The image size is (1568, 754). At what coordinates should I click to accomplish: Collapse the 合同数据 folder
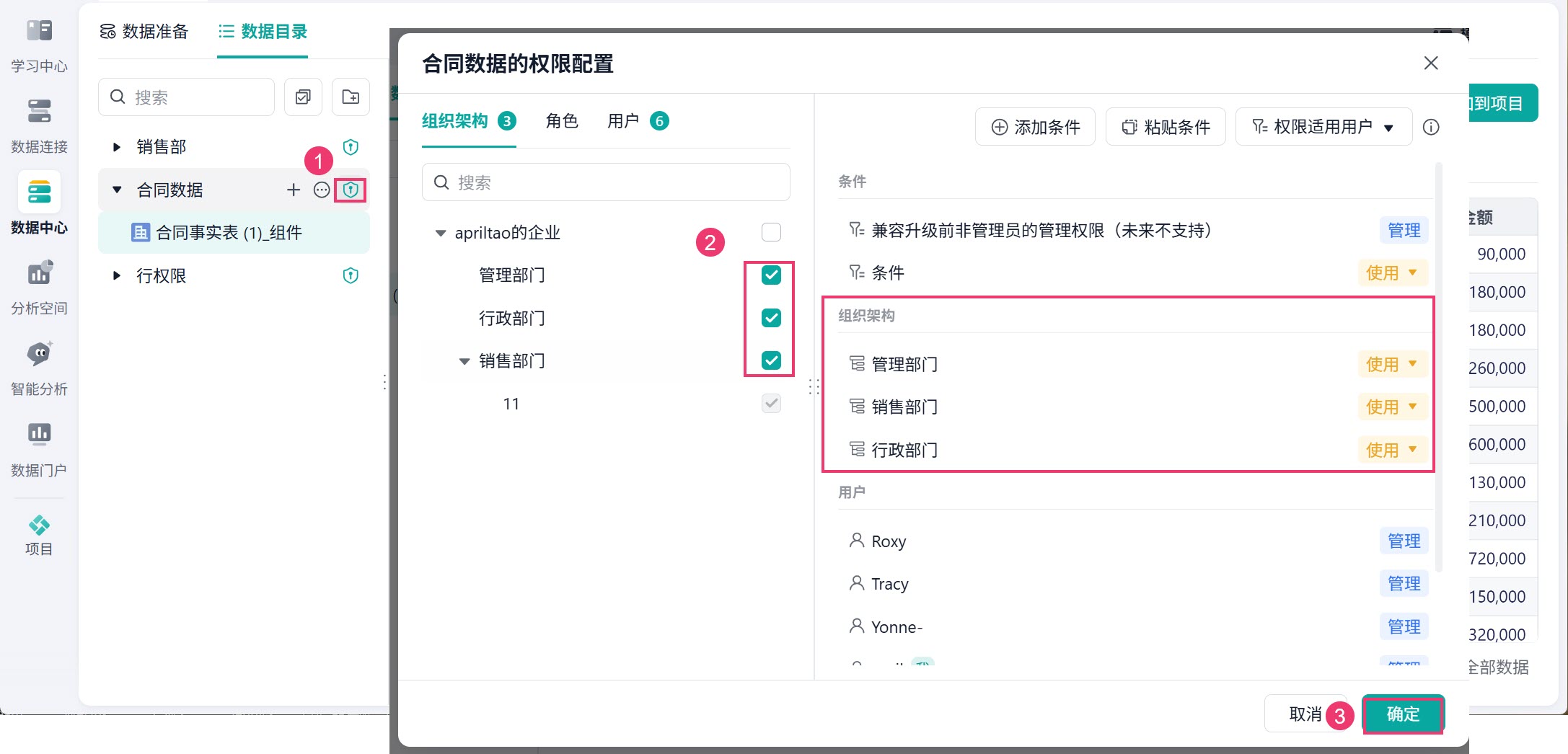[x=116, y=190]
